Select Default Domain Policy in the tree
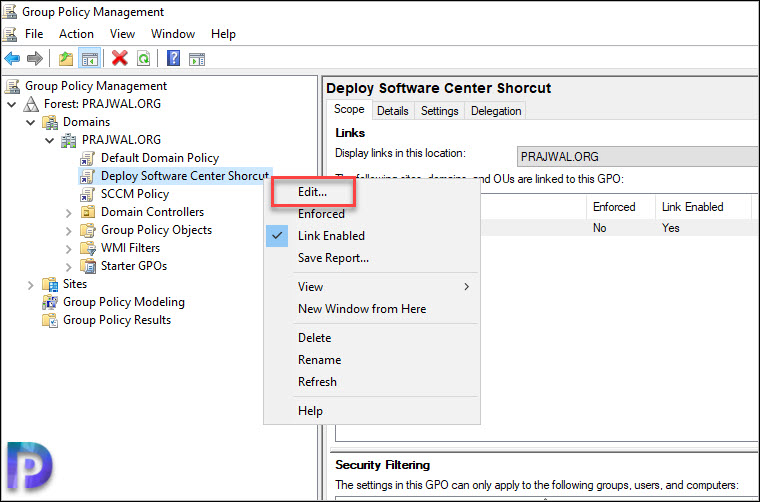This screenshot has height=502, width=760. pyautogui.click(x=160, y=158)
